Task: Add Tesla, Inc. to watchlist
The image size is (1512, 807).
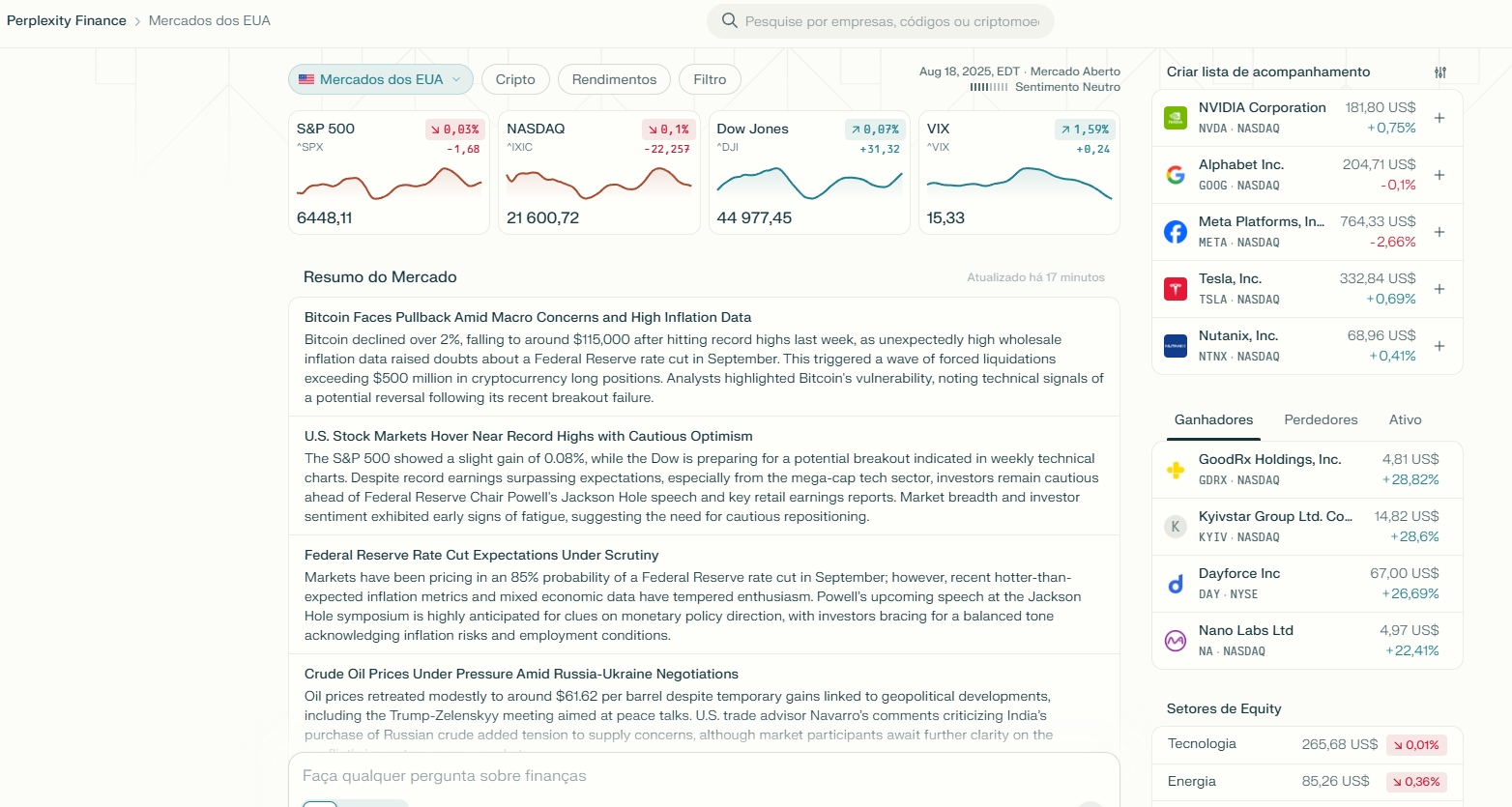Action: (x=1439, y=288)
